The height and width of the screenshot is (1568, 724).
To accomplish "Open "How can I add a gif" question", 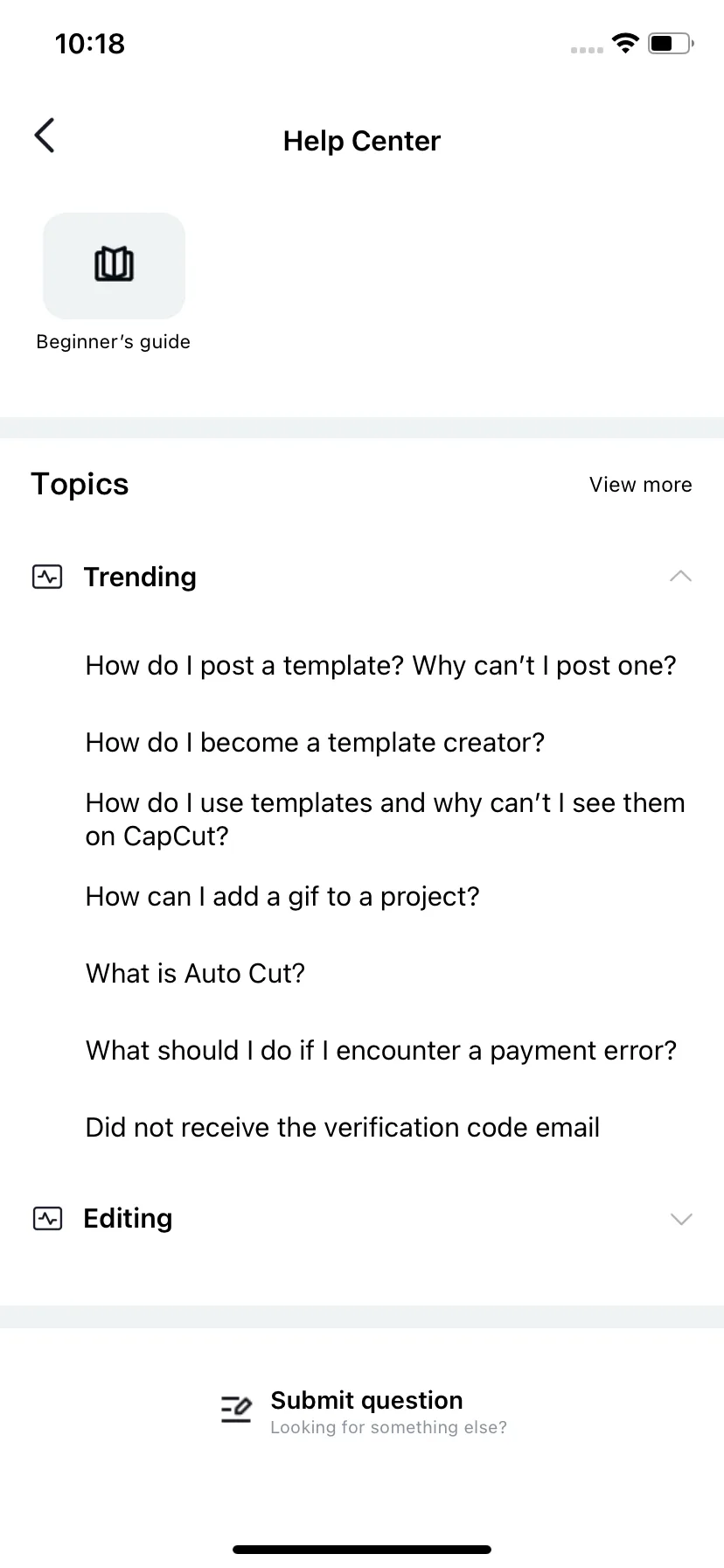I will 282,897.
